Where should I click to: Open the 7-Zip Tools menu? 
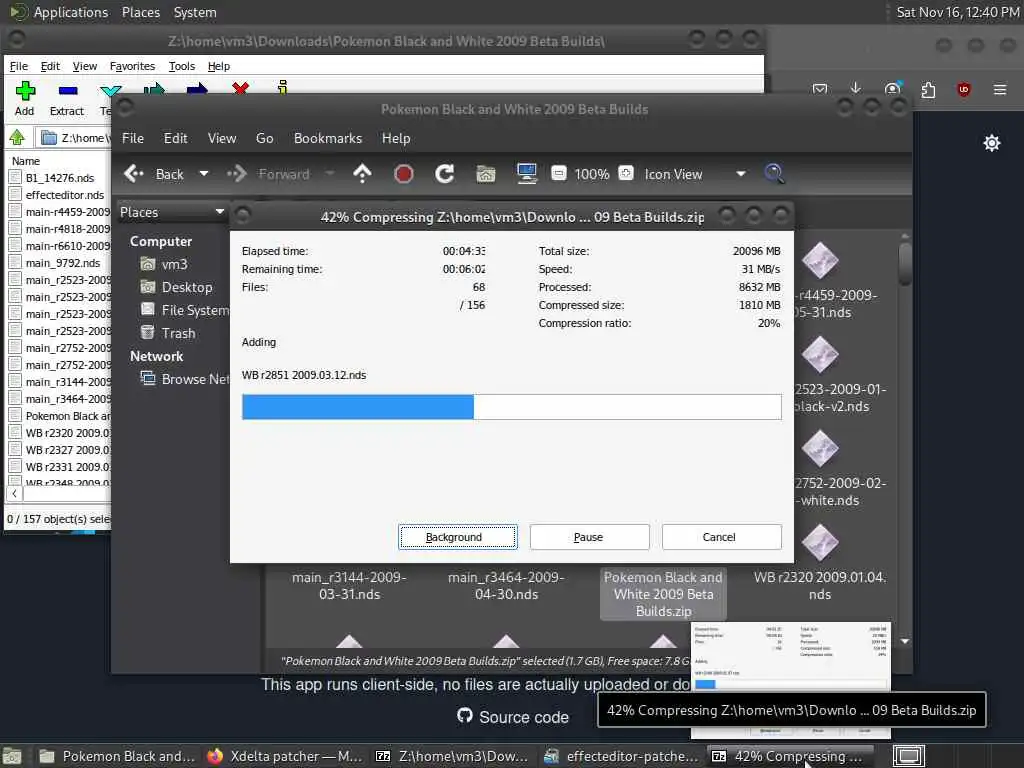182,66
